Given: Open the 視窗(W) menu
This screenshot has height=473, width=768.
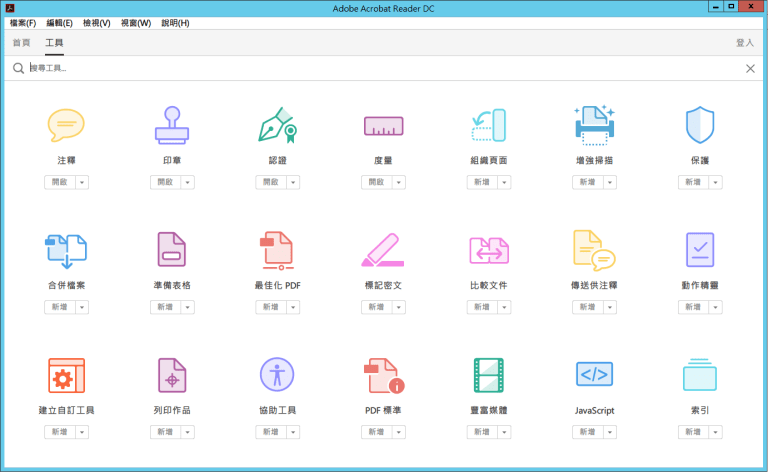Looking at the screenshot, I should pyautogui.click(x=136, y=23).
